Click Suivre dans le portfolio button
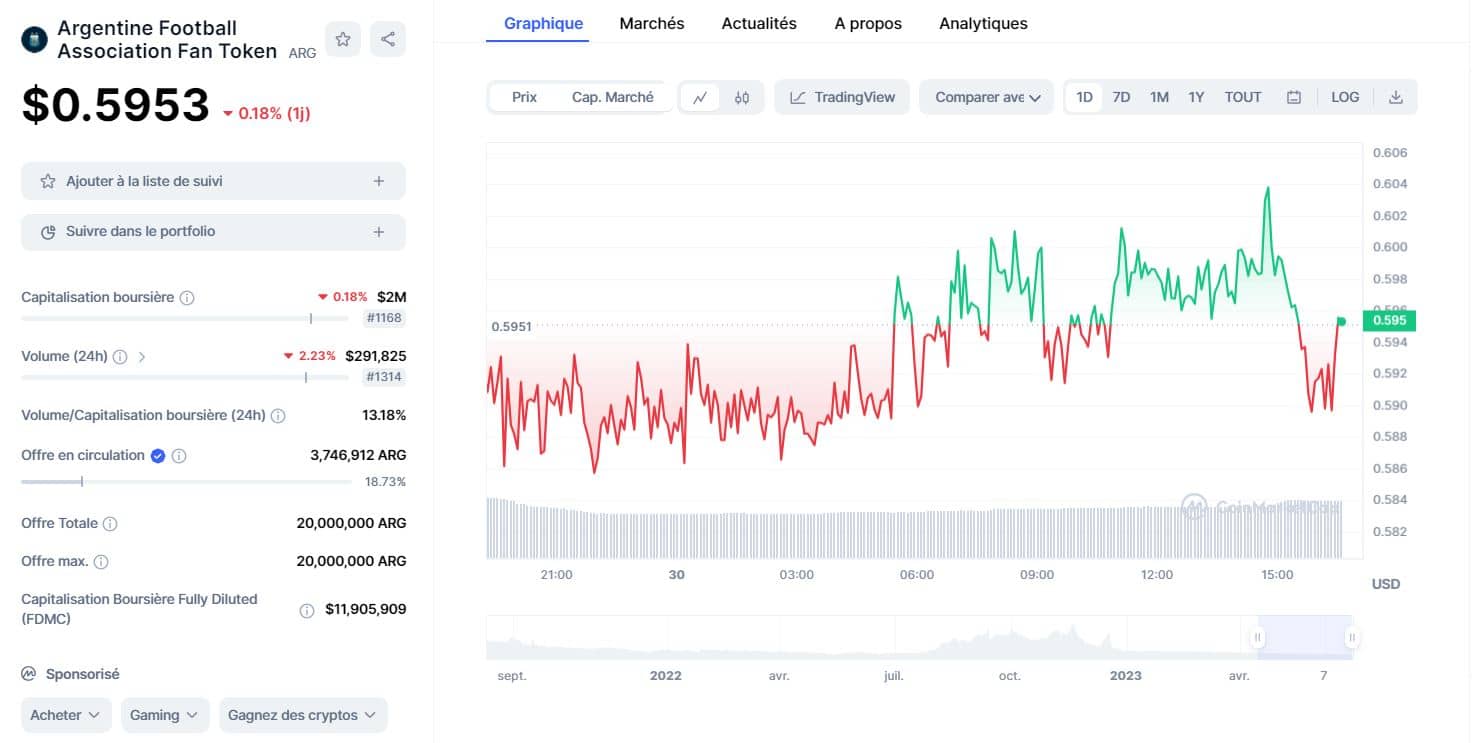The image size is (1472, 743). (213, 232)
